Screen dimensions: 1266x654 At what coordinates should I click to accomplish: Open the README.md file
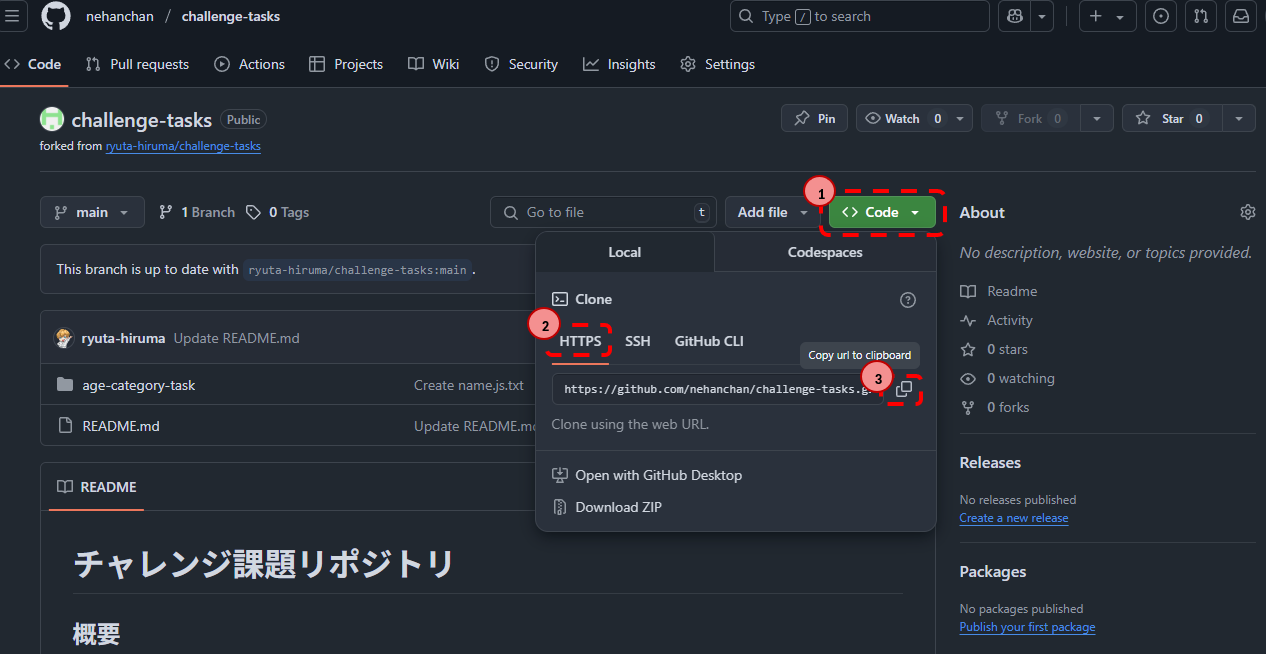[x=121, y=426]
